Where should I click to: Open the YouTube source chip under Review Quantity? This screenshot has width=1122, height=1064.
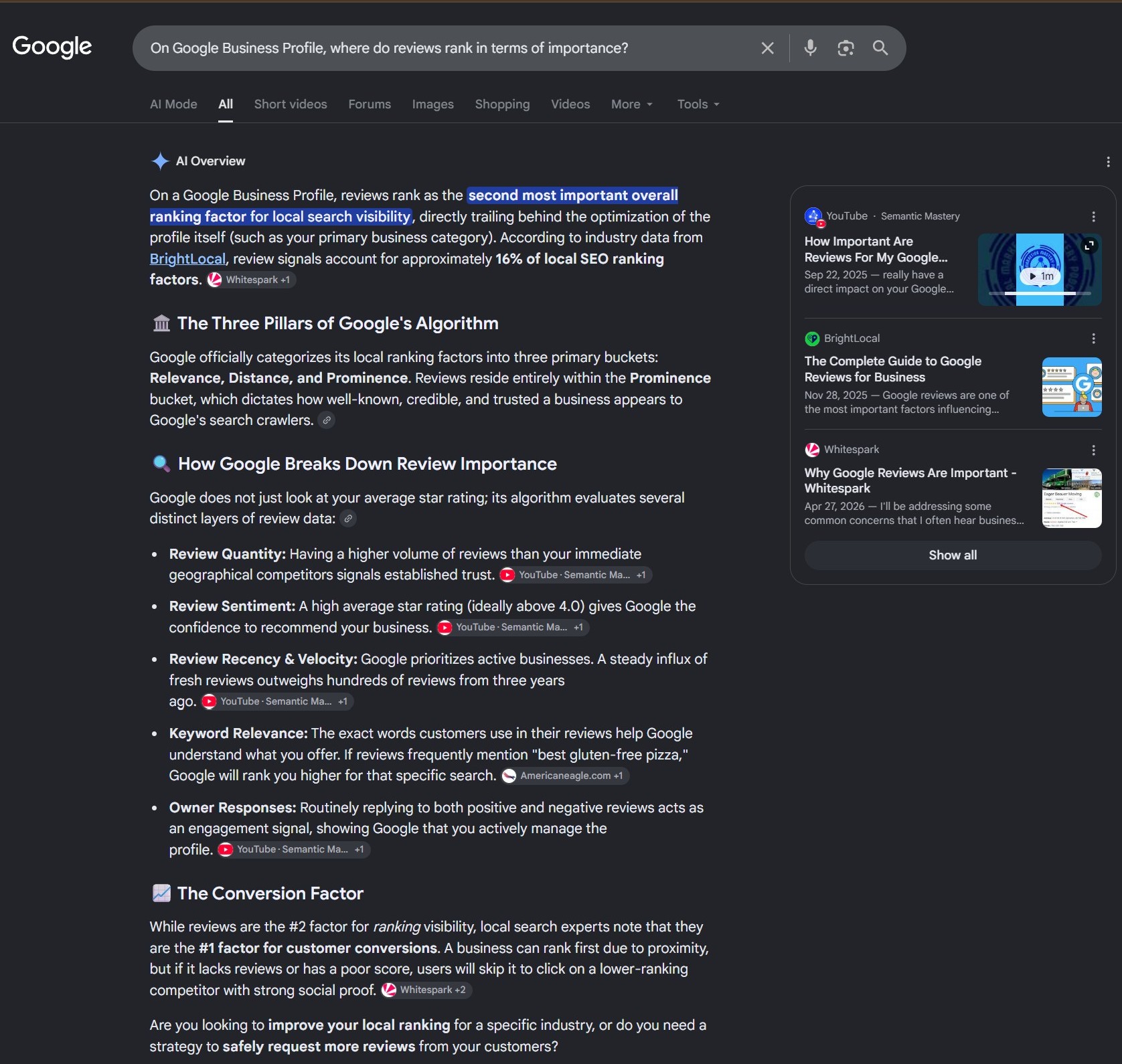pyautogui.click(x=576, y=575)
